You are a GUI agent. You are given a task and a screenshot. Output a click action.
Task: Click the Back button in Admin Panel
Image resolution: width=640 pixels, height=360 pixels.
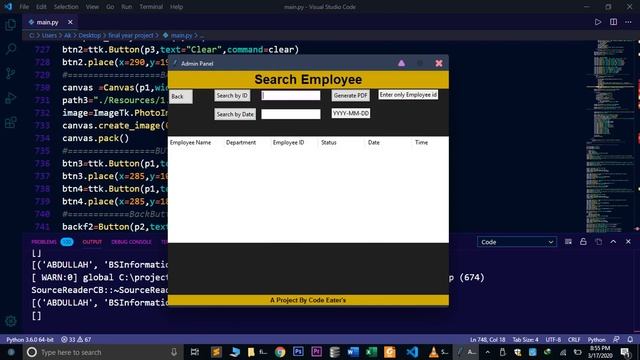pyautogui.click(x=180, y=96)
